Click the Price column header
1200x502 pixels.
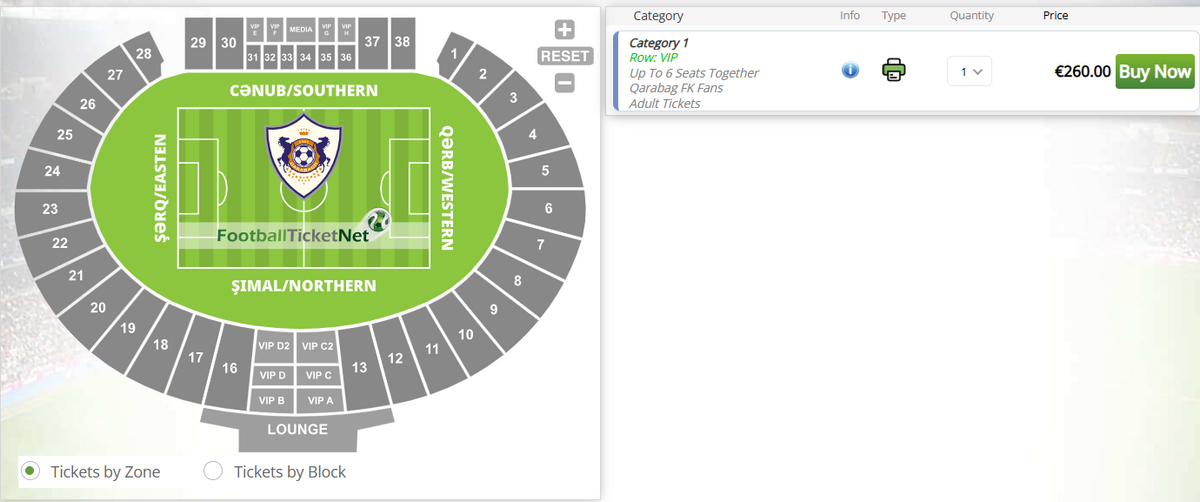pos(1055,15)
